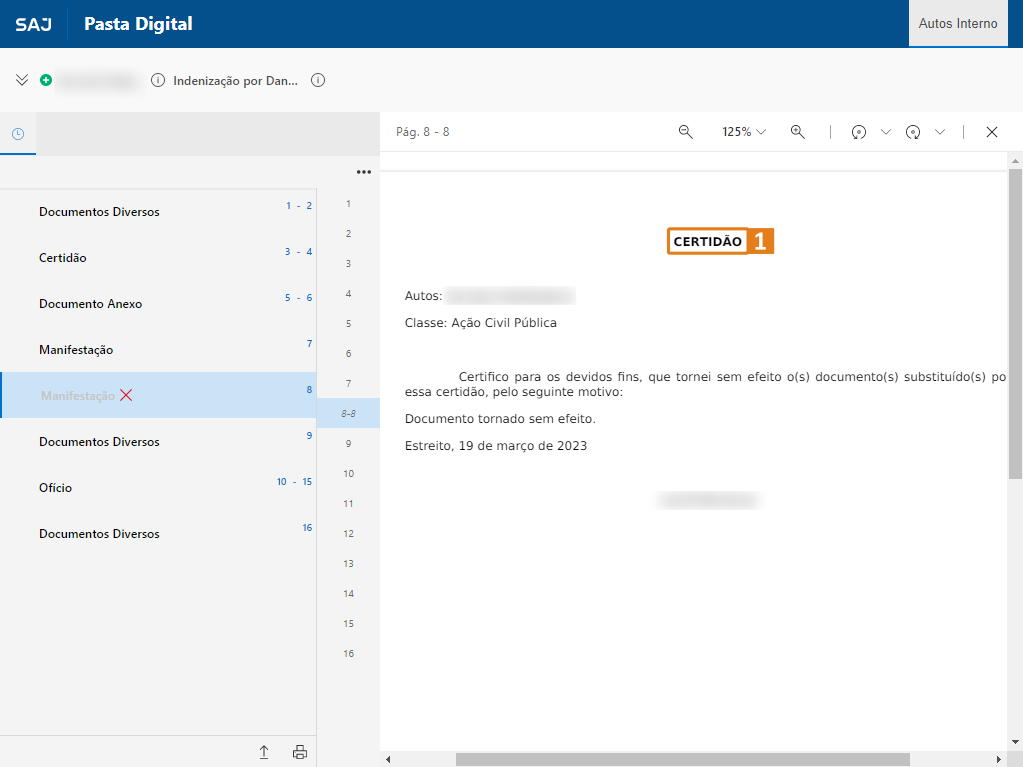Go to page 5 in page strip
Screen dimensions: 1023x767
point(348,323)
